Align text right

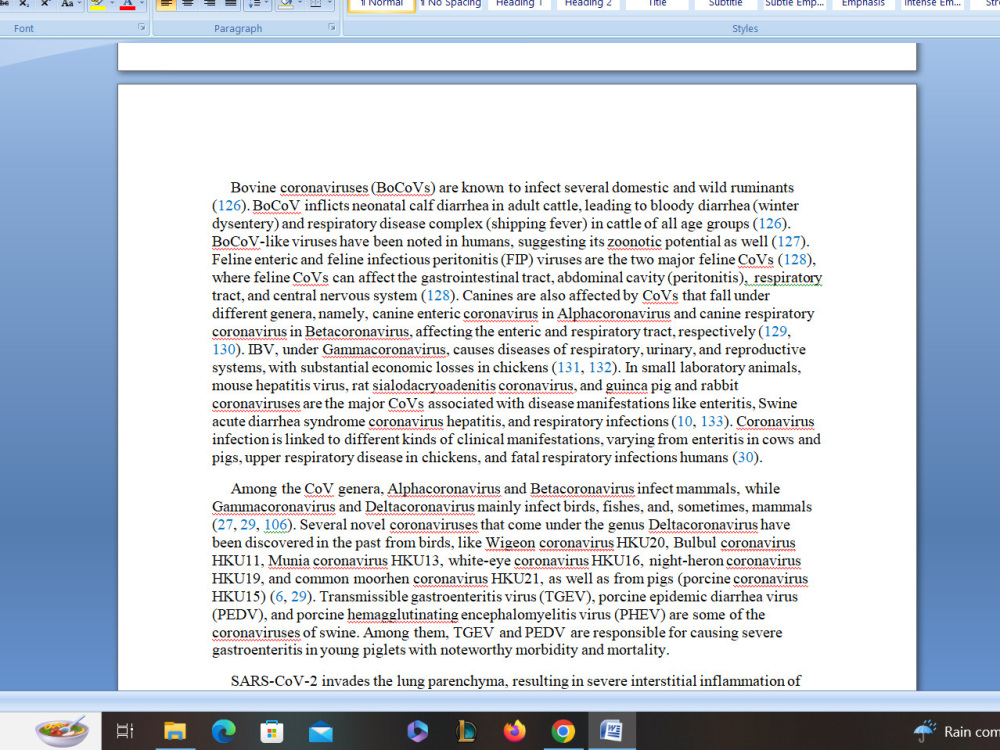(x=209, y=4)
